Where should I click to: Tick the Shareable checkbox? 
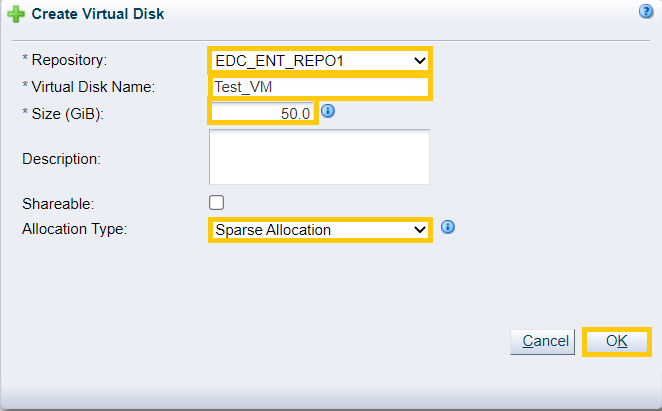217,203
